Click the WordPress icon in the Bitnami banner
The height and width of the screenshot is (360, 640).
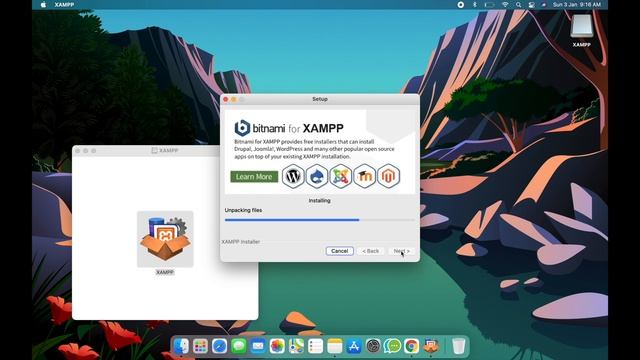pos(293,176)
